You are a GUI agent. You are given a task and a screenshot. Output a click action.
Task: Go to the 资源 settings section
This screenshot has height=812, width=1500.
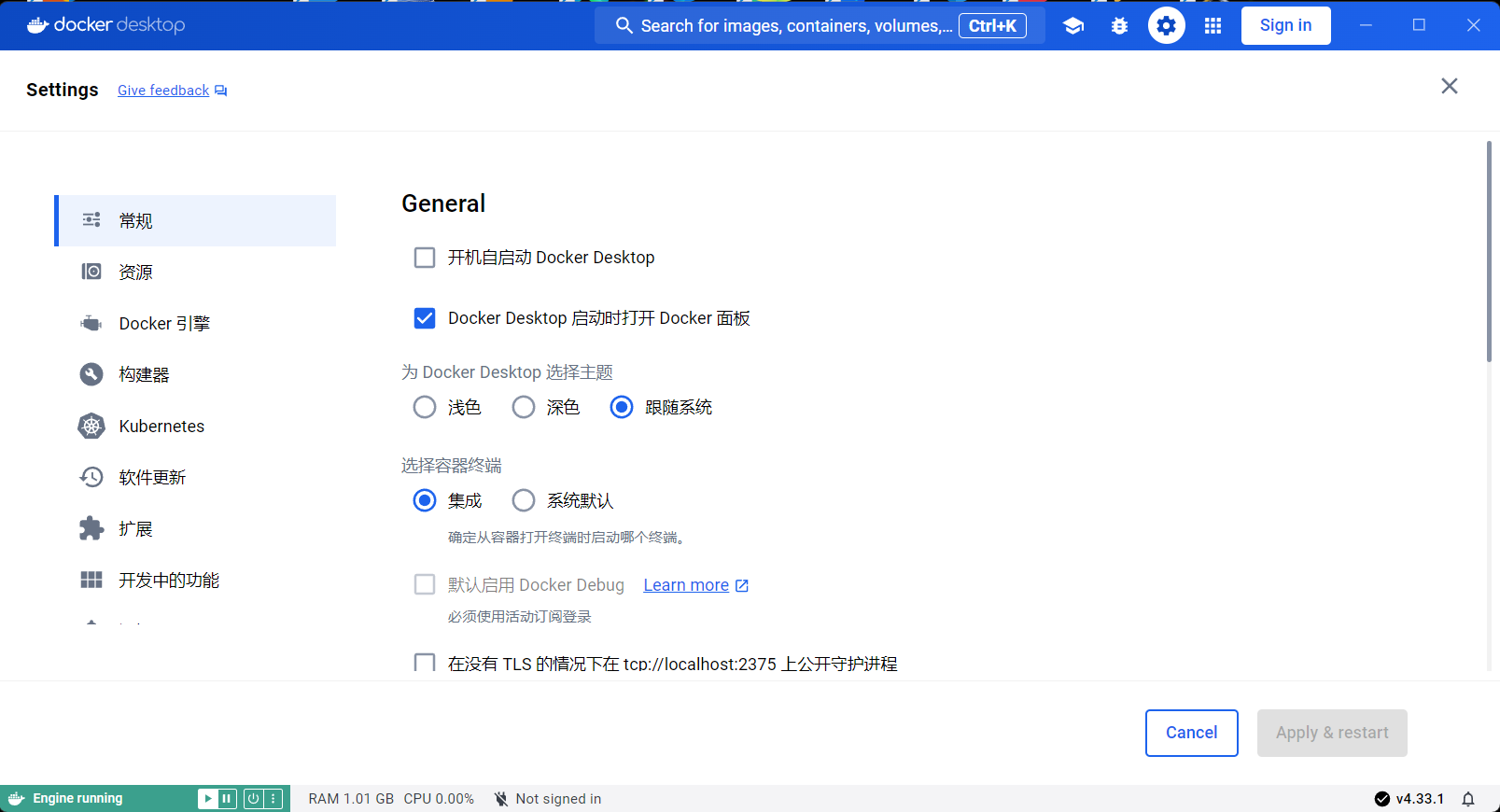pyautogui.click(x=136, y=273)
